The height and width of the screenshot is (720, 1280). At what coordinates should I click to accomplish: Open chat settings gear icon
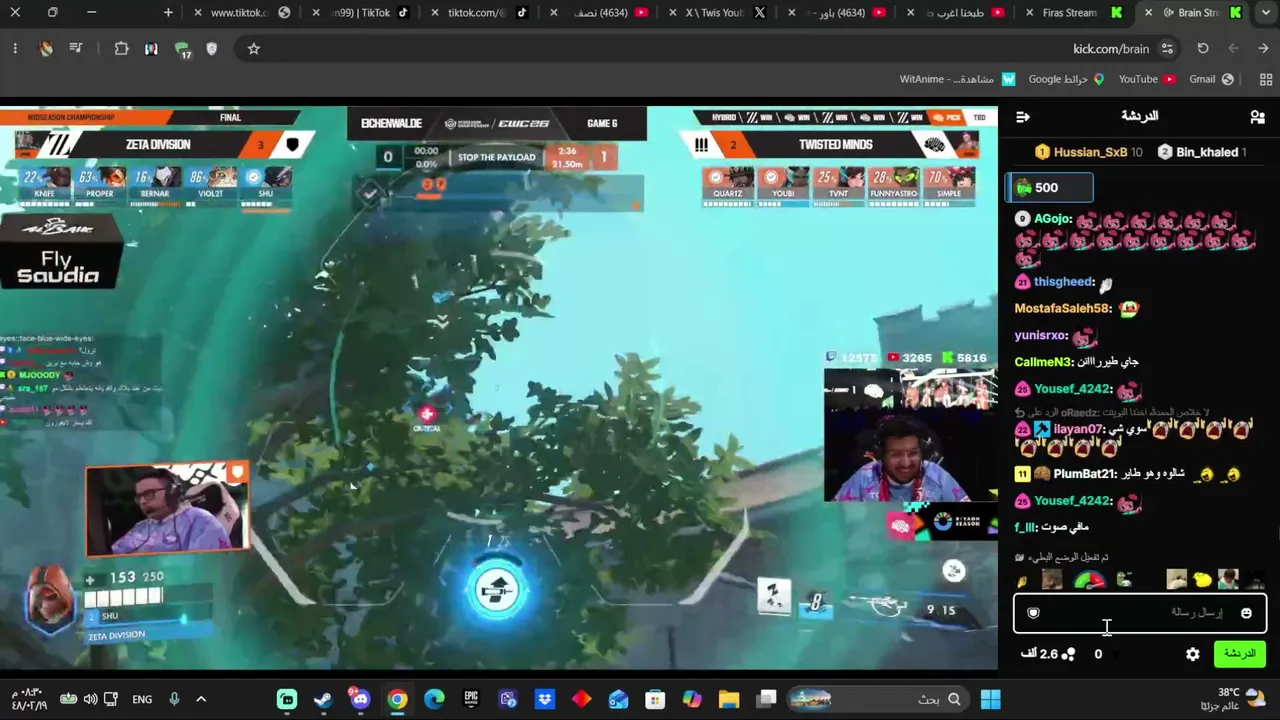[1193, 654]
